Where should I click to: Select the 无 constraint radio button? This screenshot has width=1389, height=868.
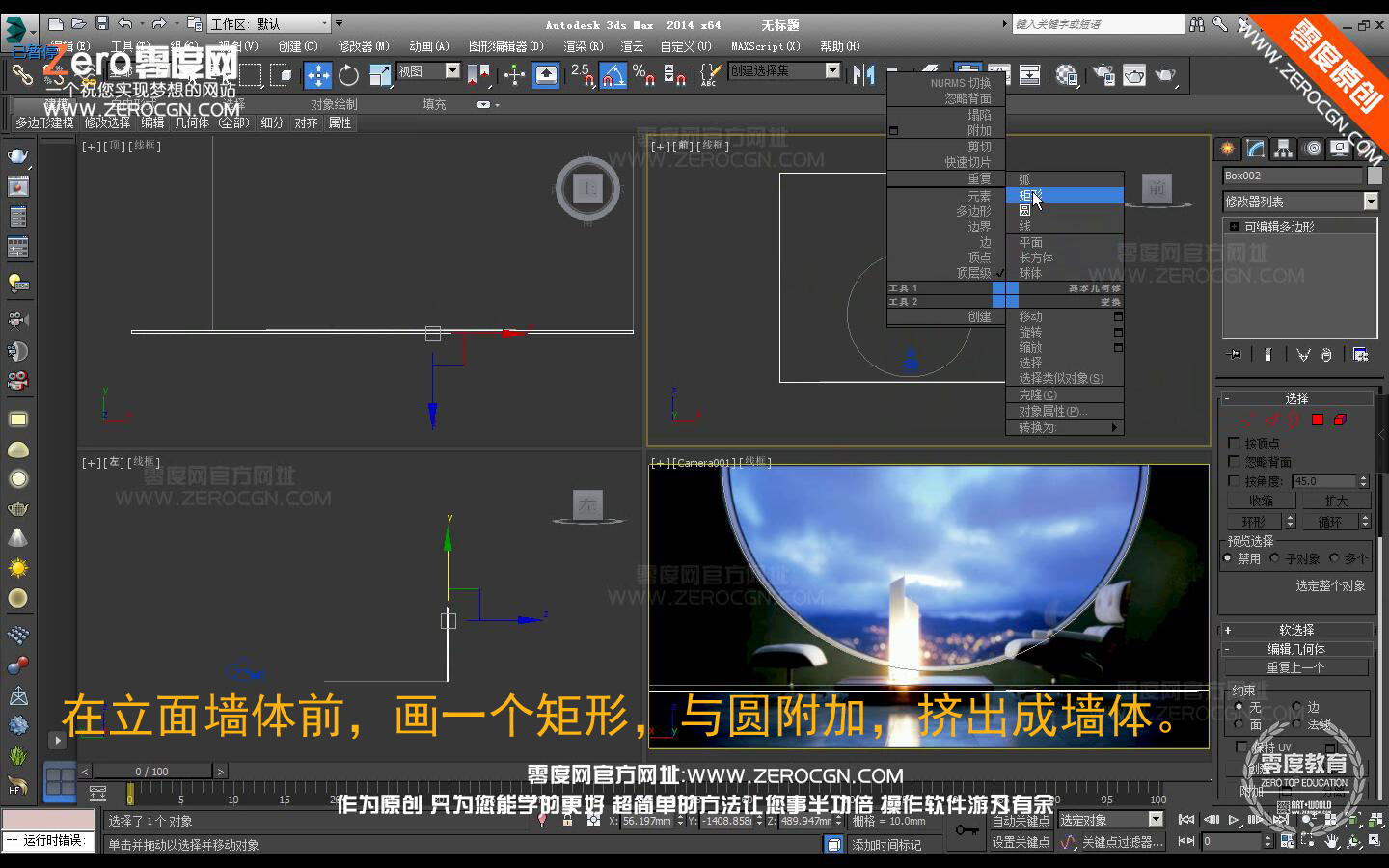click(1239, 707)
